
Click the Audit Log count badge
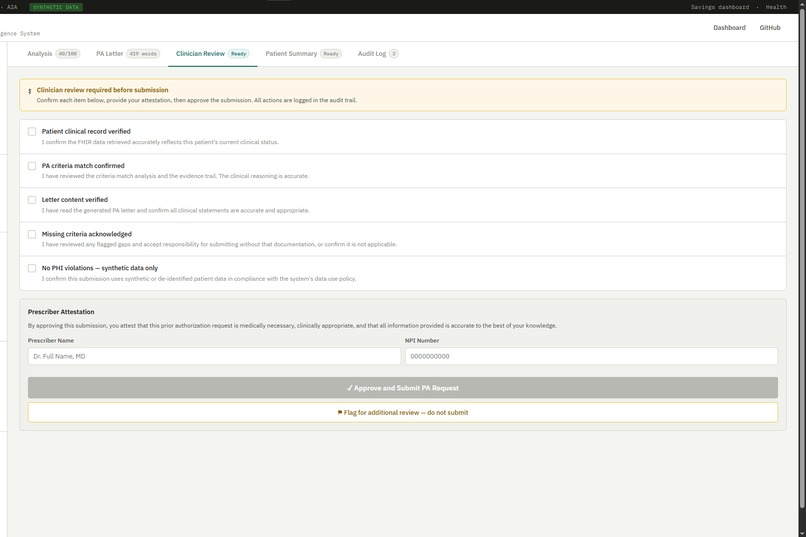(394, 53)
